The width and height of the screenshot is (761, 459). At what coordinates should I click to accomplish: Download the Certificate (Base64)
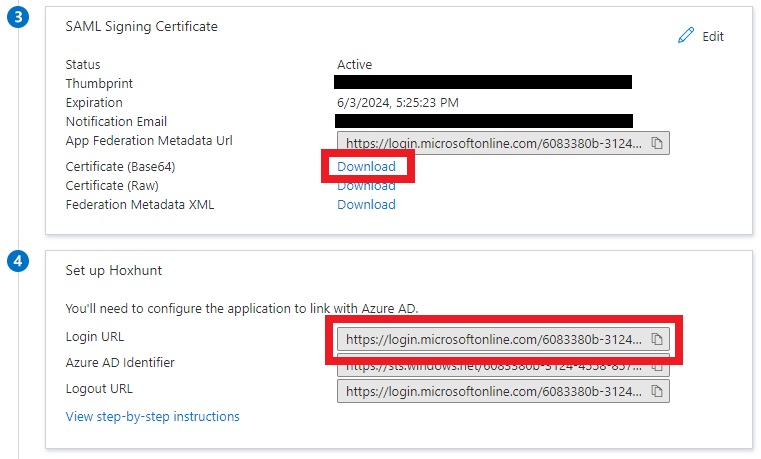coord(366,166)
